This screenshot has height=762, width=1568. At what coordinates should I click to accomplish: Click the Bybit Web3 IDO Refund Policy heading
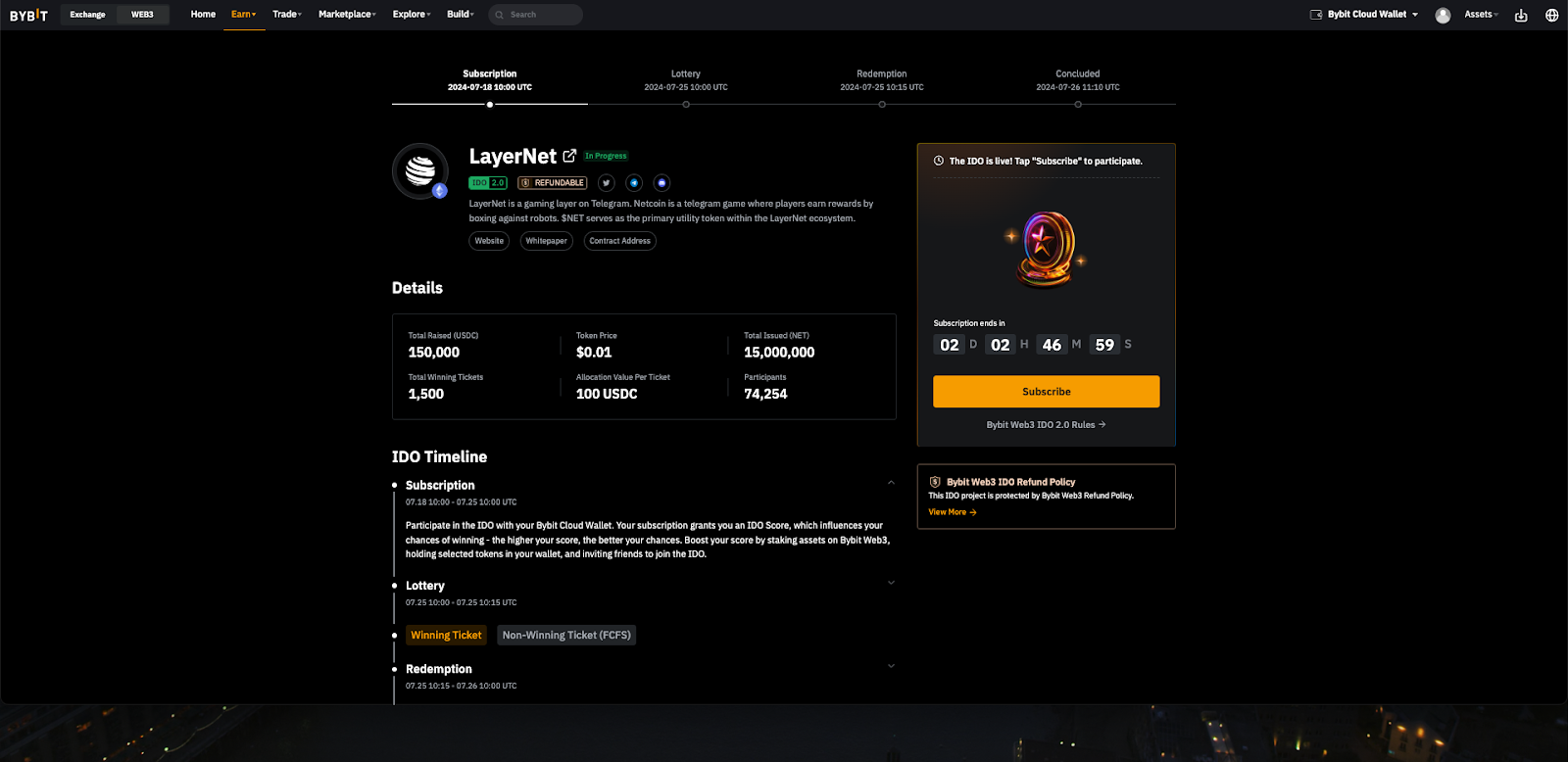[1010, 482]
